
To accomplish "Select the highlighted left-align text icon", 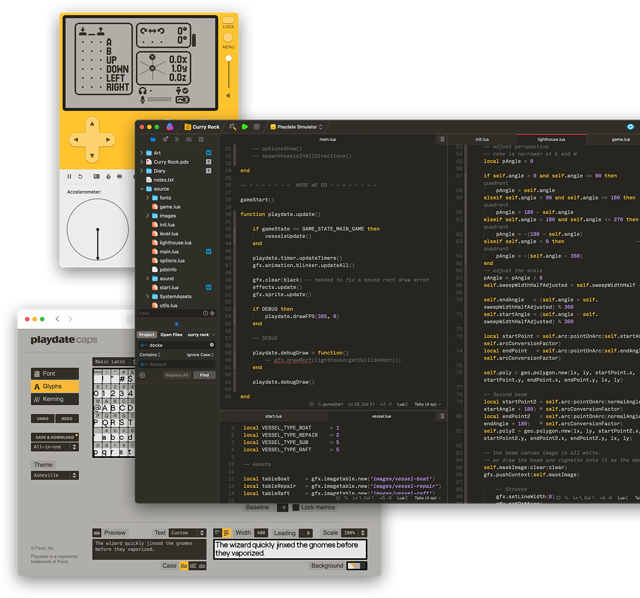I will pyautogui.click(x=227, y=533).
